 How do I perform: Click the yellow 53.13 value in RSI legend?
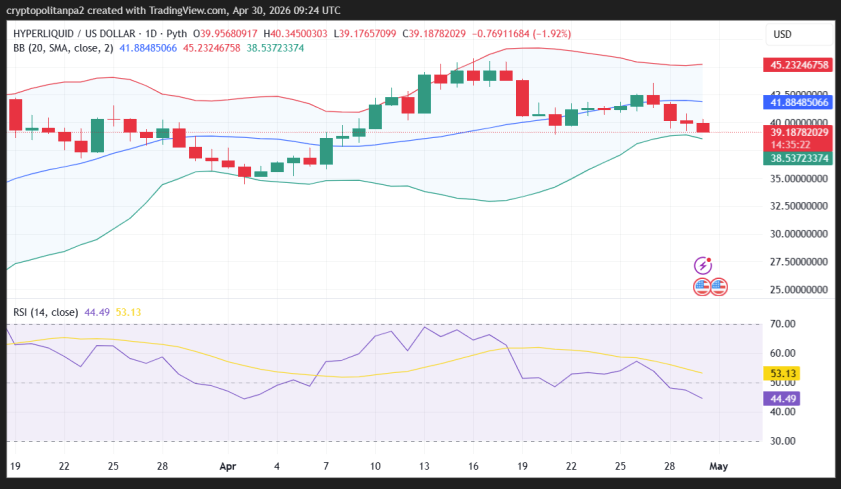[x=128, y=312]
